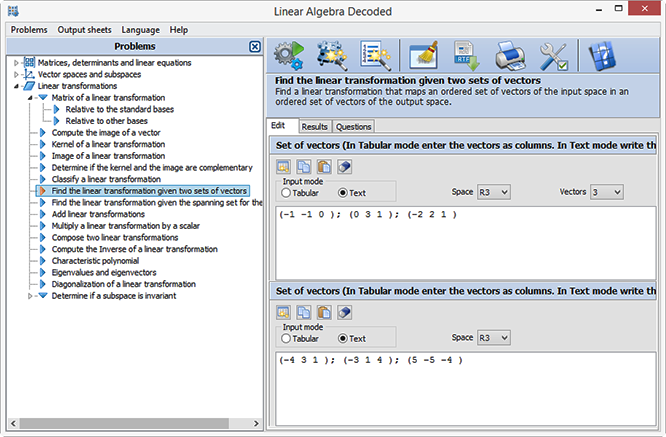
Task: Select Diagonalization of a linear transformation
Action: tap(124, 284)
